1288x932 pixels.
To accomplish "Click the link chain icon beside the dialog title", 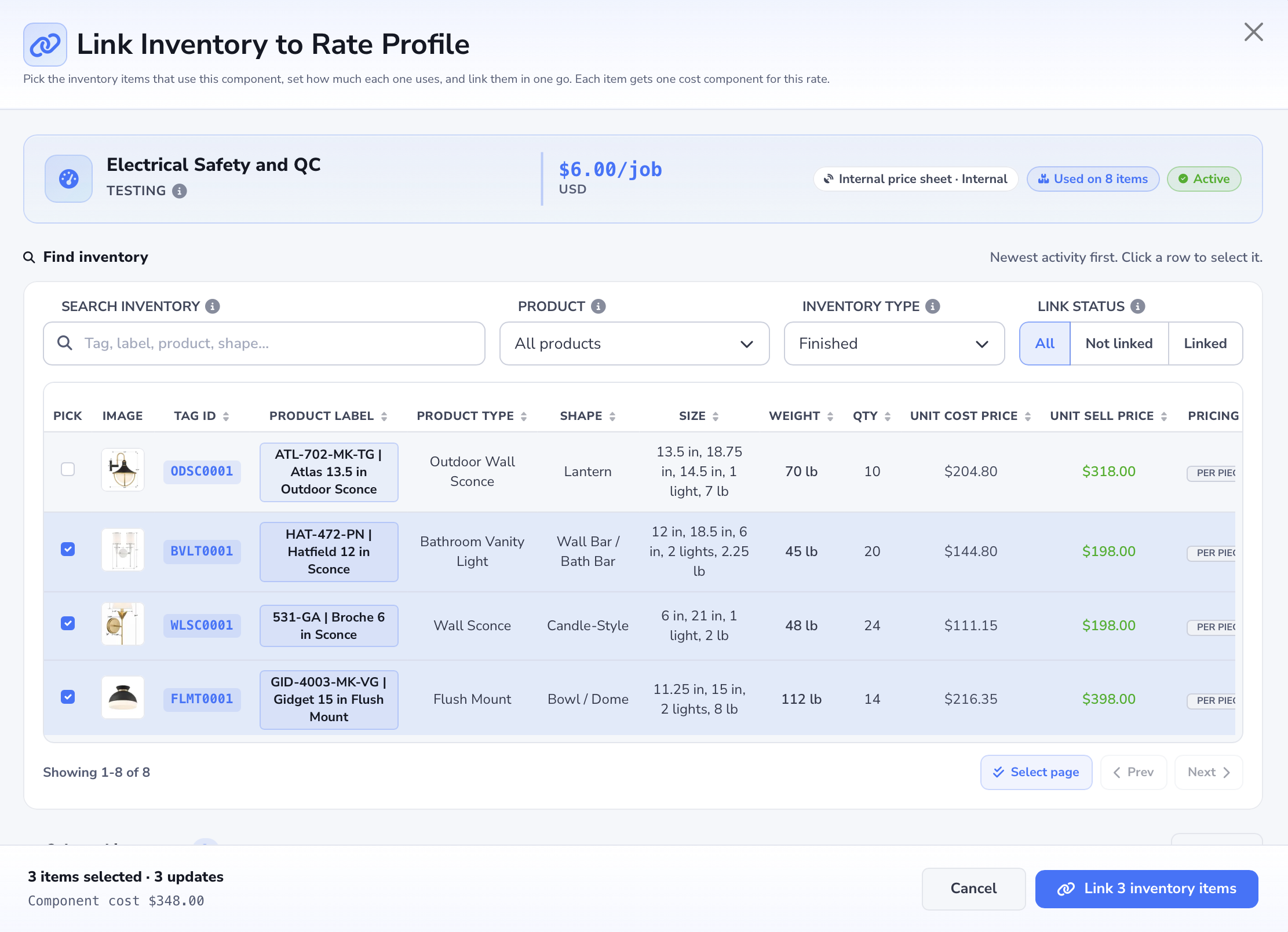I will click(45, 45).
